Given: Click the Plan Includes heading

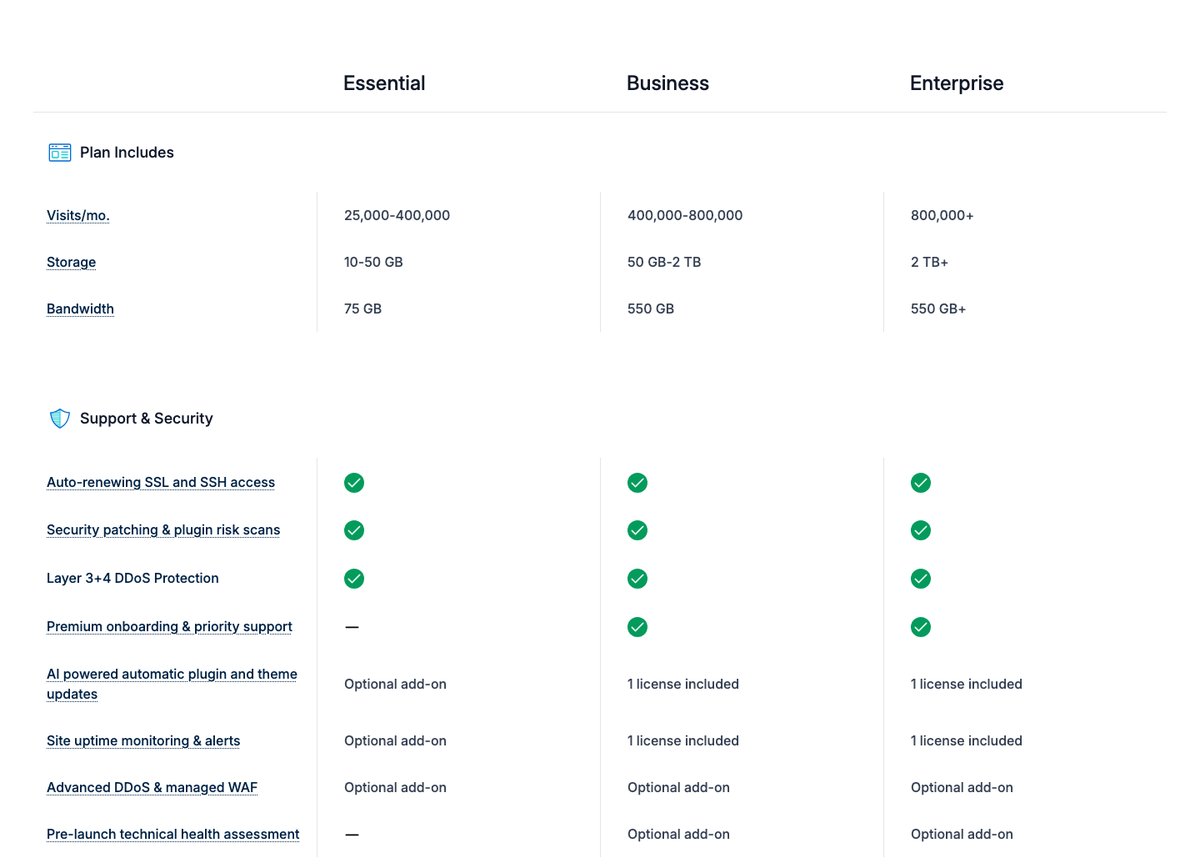Looking at the screenshot, I should tap(127, 152).
